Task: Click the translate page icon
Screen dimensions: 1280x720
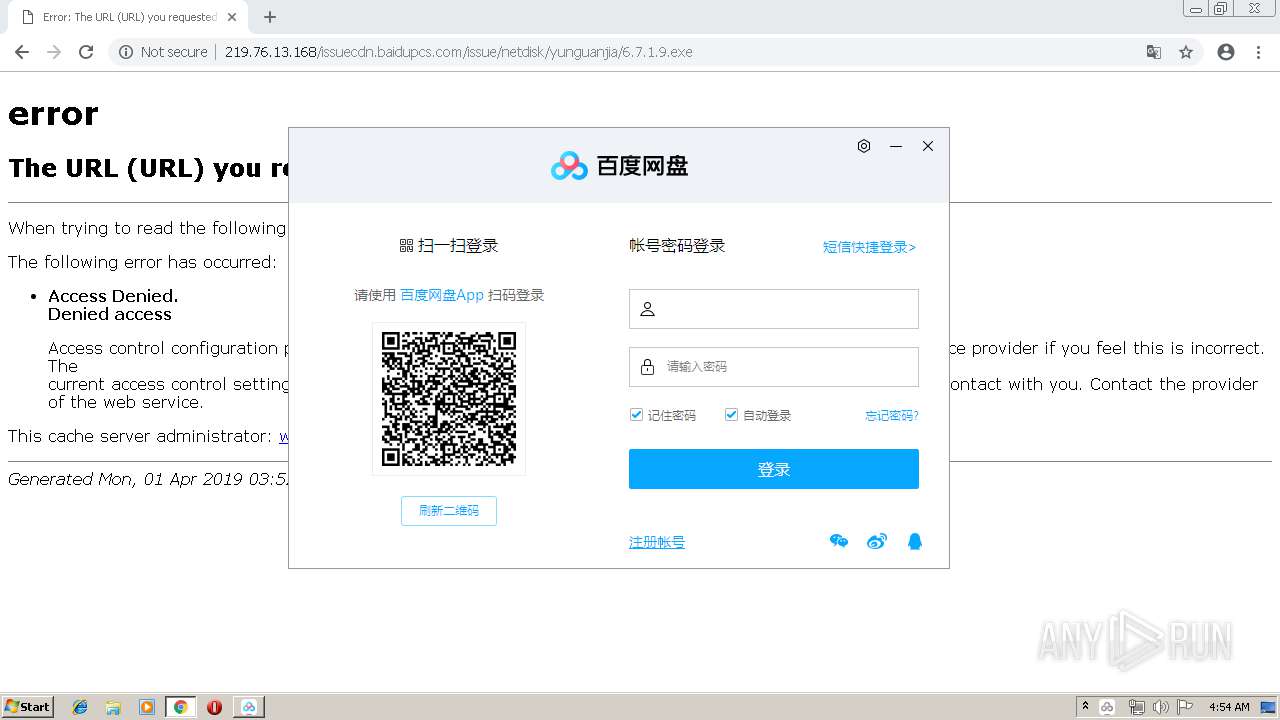Action: [x=1154, y=52]
